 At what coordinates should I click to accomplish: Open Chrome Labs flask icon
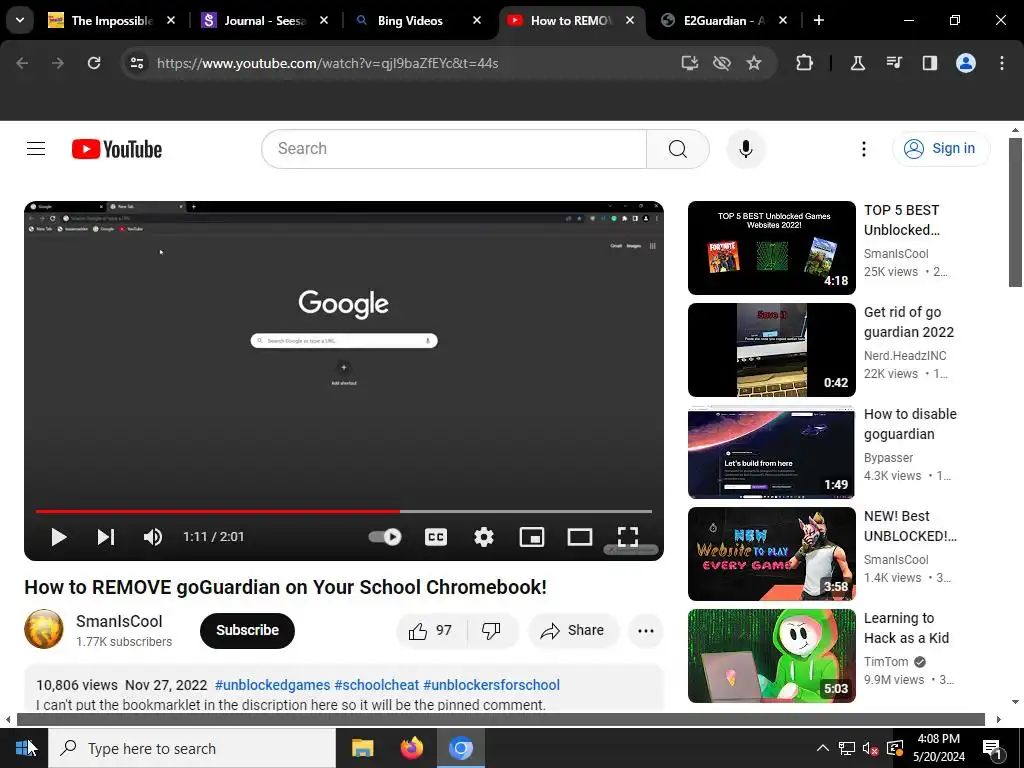pos(857,63)
